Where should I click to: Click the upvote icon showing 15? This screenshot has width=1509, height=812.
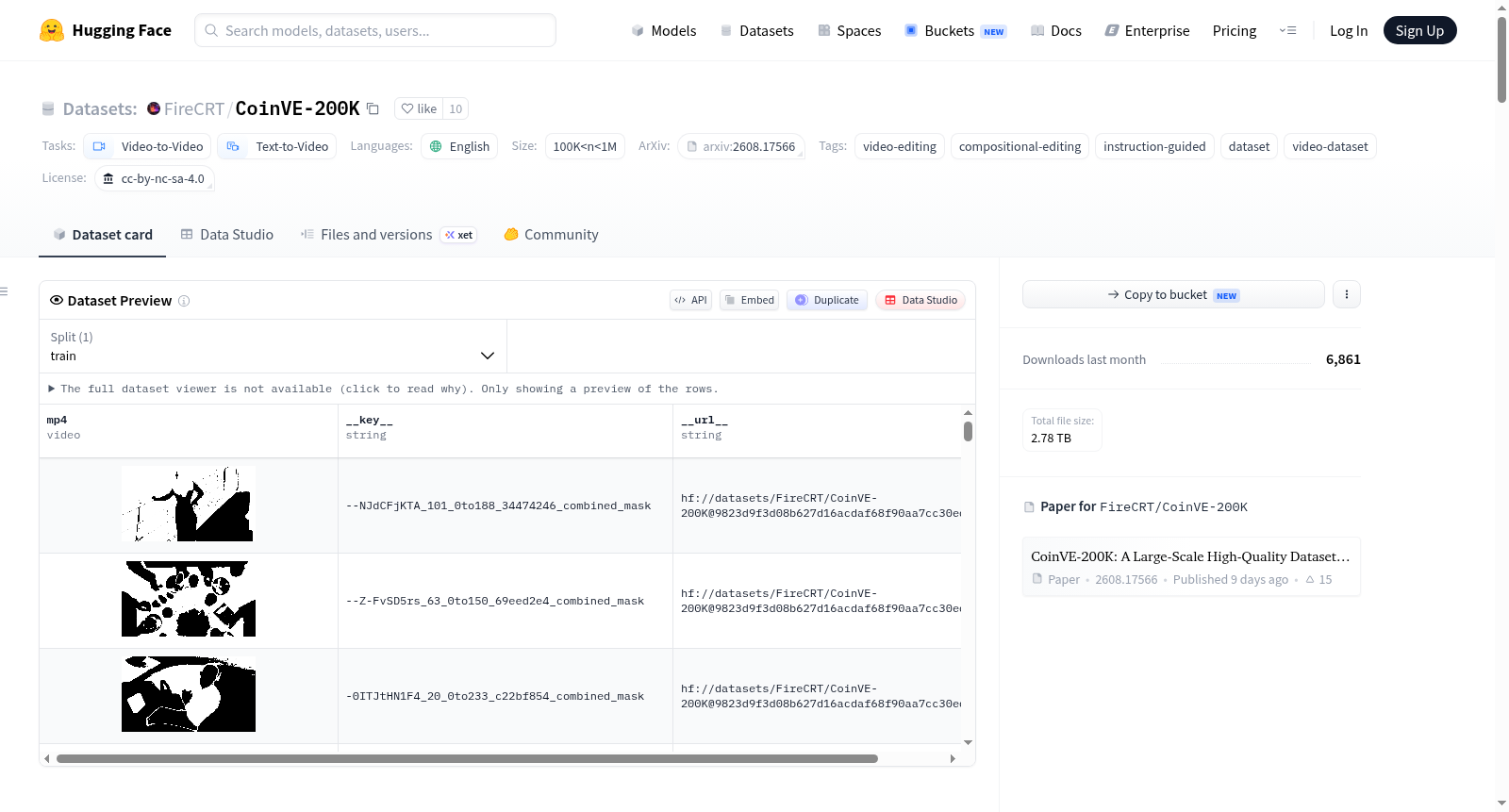click(x=1310, y=580)
